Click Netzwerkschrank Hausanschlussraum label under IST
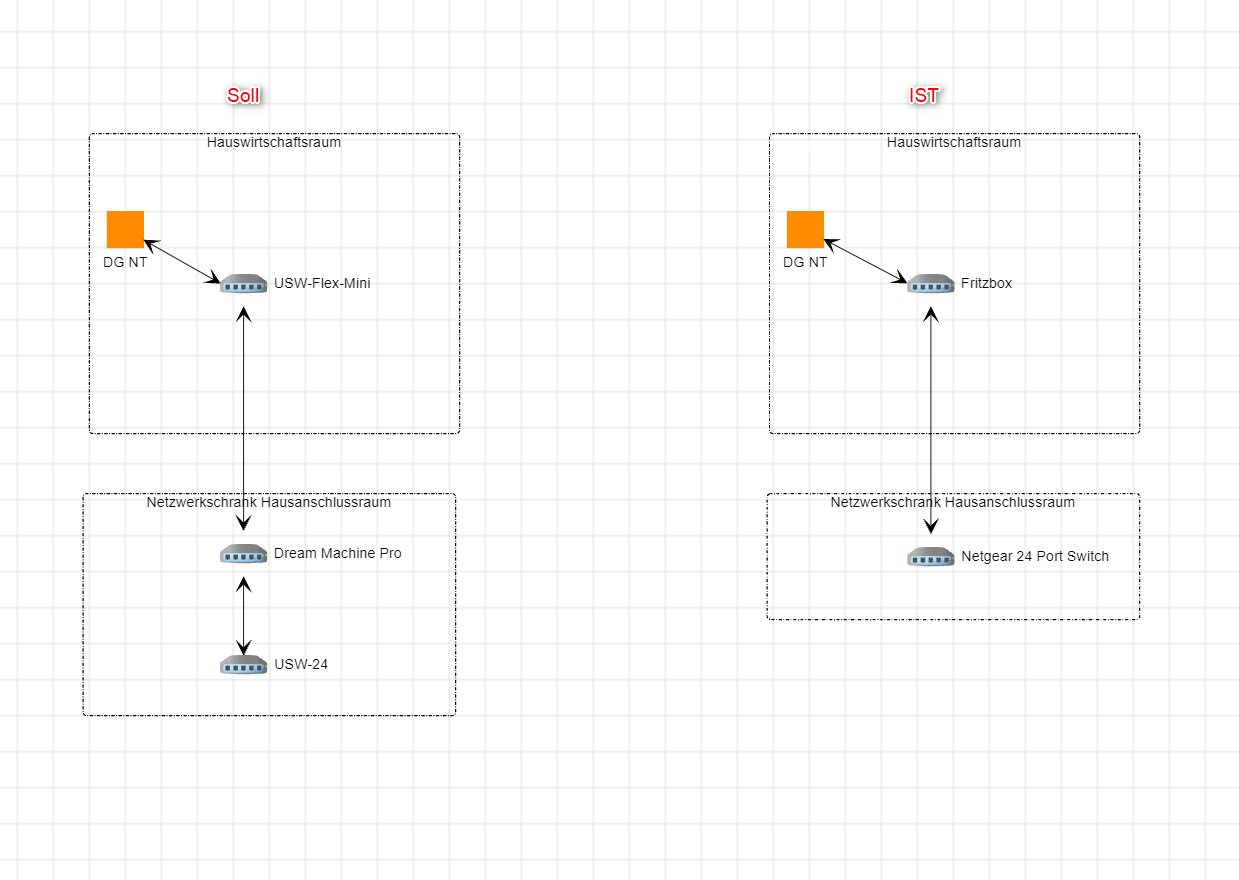 point(953,502)
